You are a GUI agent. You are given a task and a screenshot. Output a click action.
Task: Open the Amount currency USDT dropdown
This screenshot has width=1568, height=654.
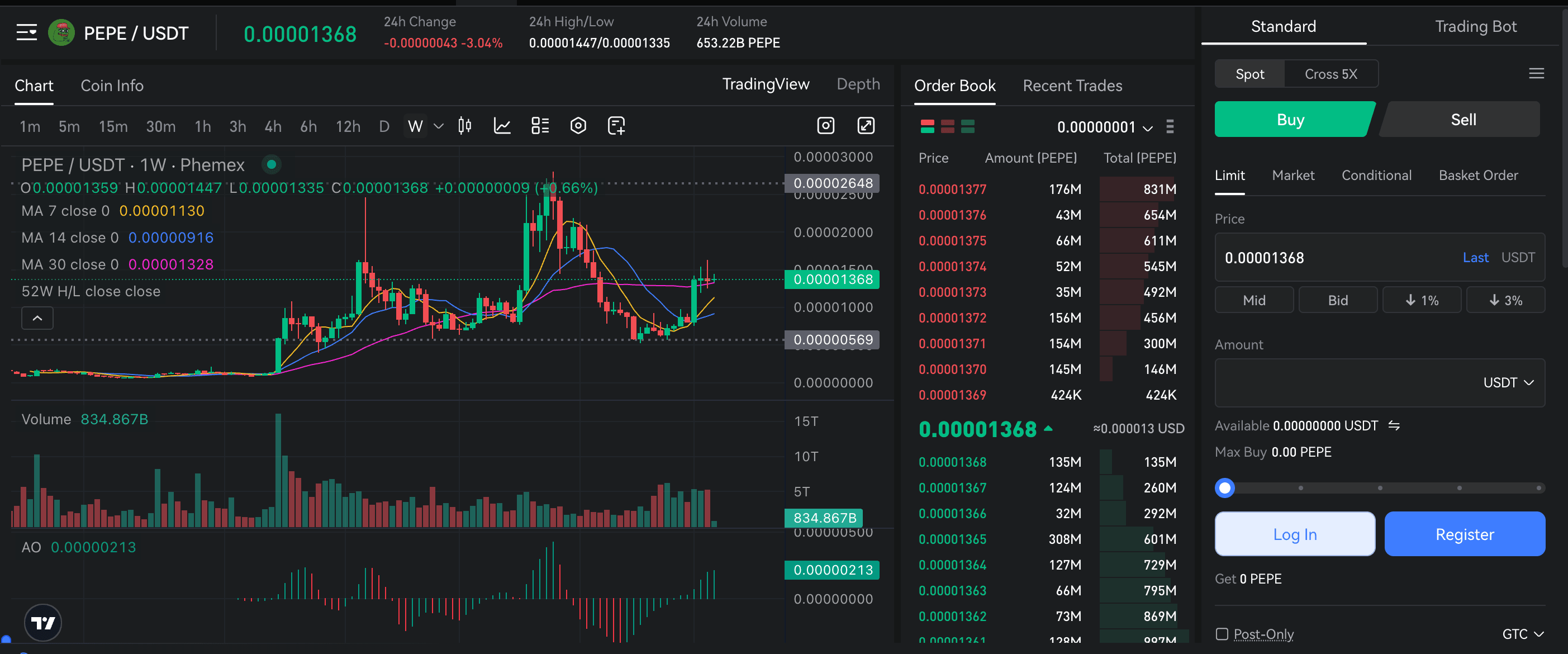(x=1508, y=382)
